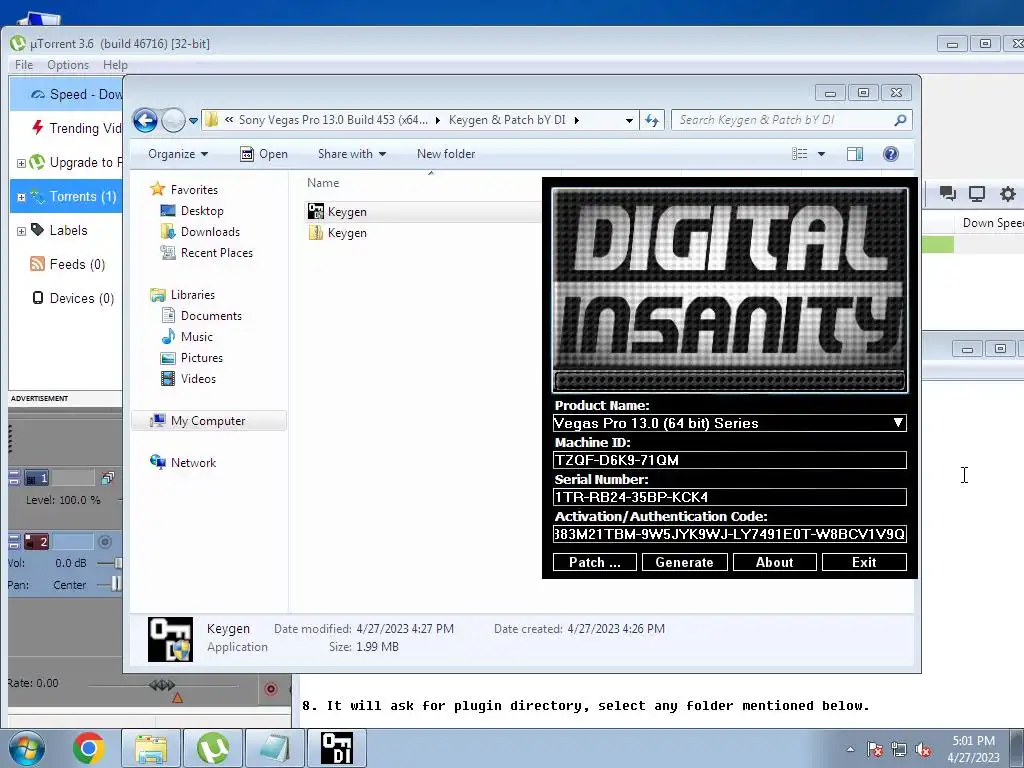Expand the Upgrade to Pro node
The image size is (1024, 768).
point(21,163)
